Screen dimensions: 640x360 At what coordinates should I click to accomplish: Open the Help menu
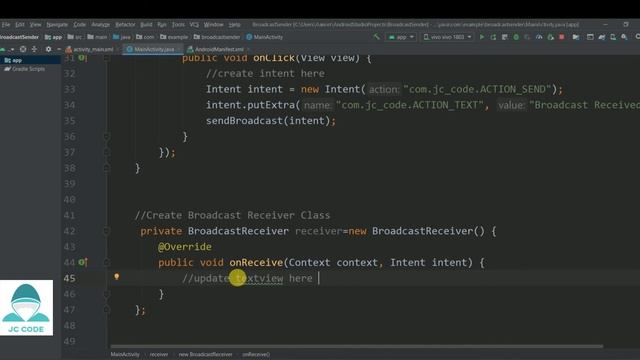tap(234, 24)
